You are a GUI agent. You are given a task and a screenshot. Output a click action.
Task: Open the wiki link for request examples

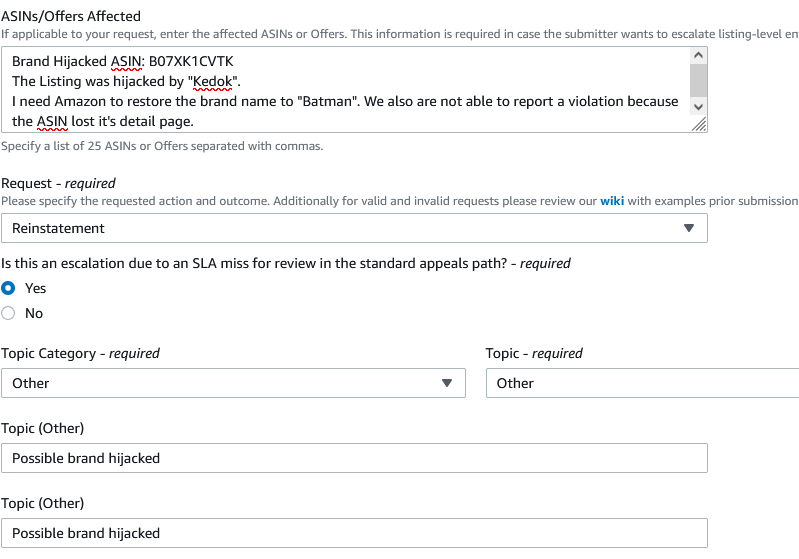click(611, 201)
